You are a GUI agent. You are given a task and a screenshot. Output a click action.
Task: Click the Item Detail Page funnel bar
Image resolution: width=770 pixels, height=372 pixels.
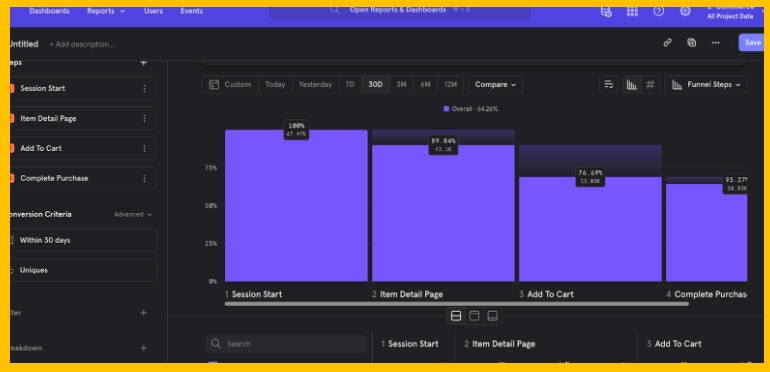pos(443,213)
